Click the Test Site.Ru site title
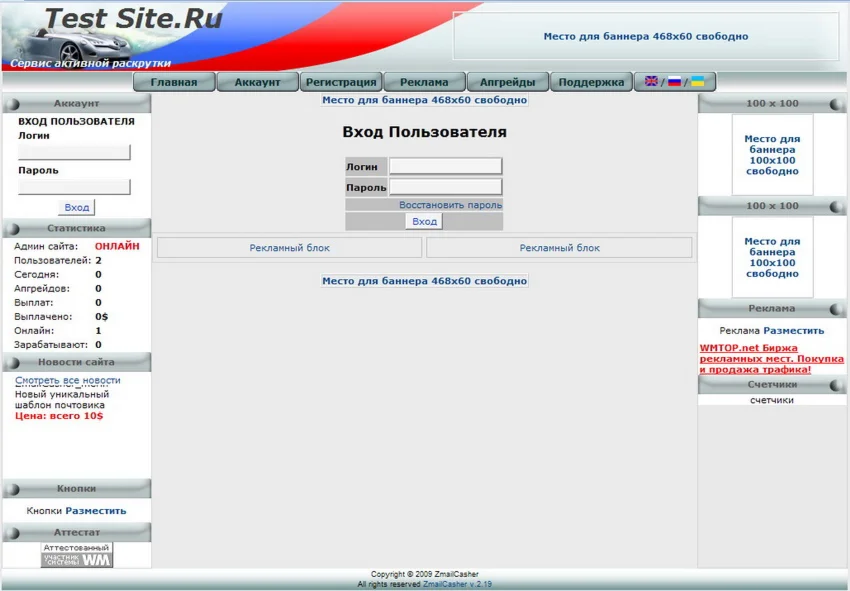The width and height of the screenshot is (850, 591). (x=133, y=18)
